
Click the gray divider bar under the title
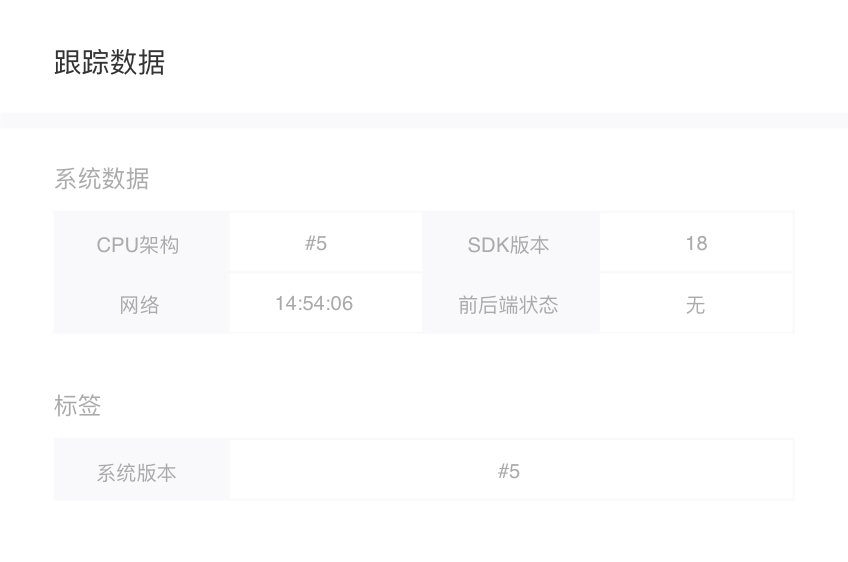424,121
